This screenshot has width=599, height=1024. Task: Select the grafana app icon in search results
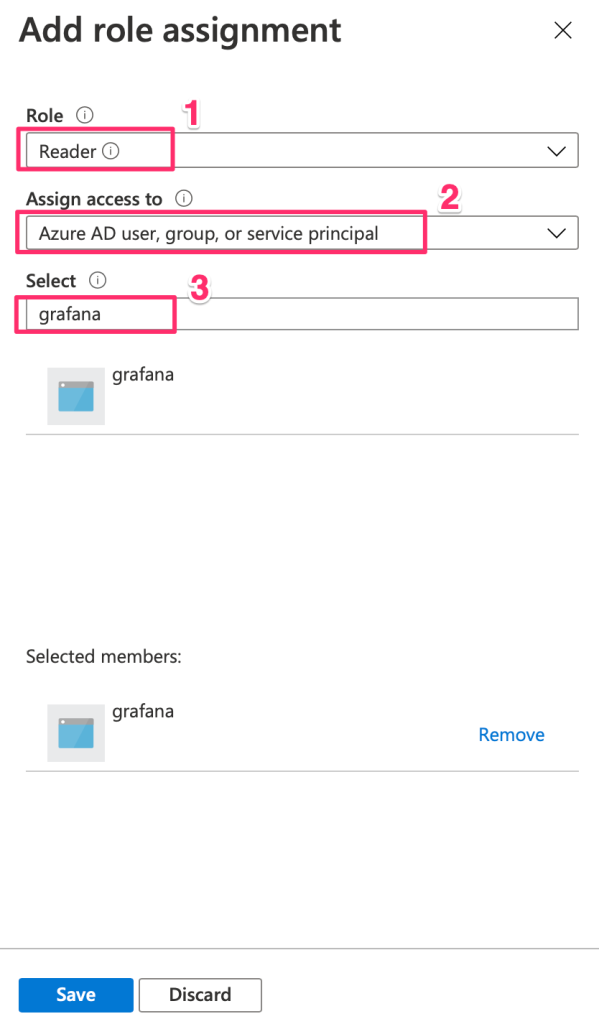pos(76,396)
